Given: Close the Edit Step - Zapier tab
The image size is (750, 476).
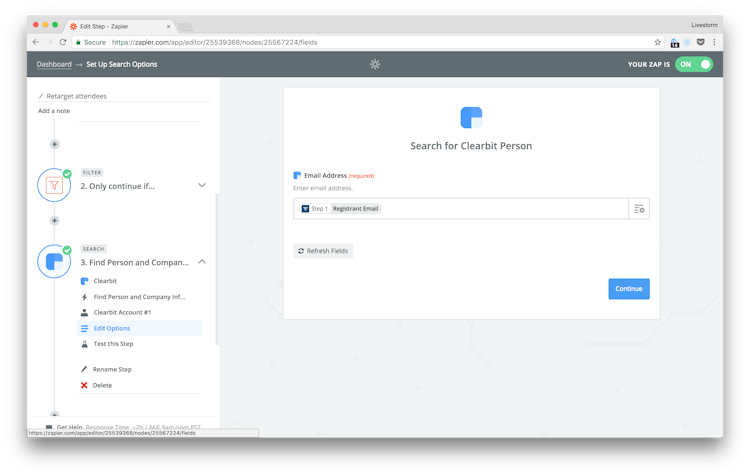Looking at the screenshot, I should [168, 26].
